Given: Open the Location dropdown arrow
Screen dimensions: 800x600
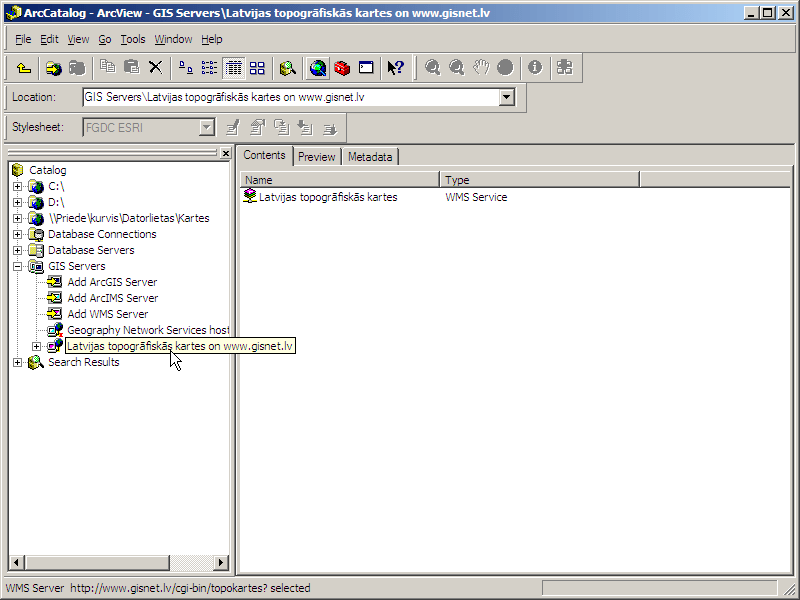Looking at the screenshot, I should tap(507, 97).
